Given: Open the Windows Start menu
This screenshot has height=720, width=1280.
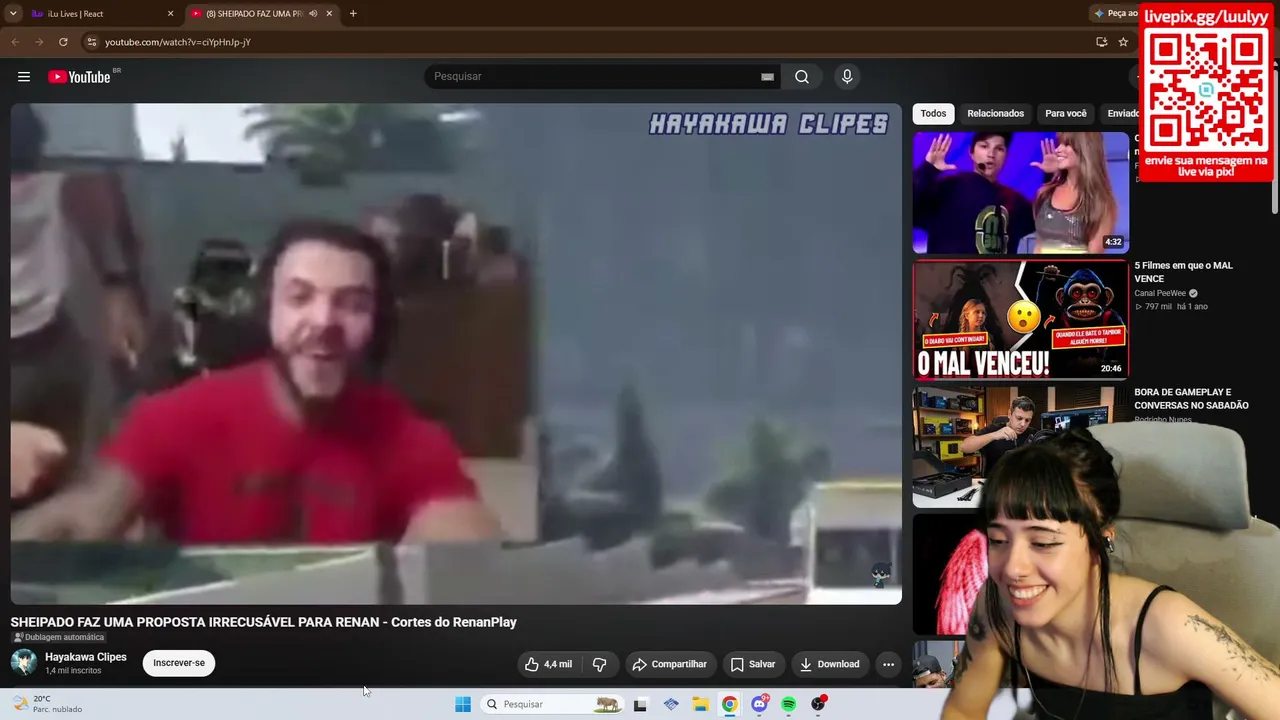Looking at the screenshot, I should tap(463, 704).
